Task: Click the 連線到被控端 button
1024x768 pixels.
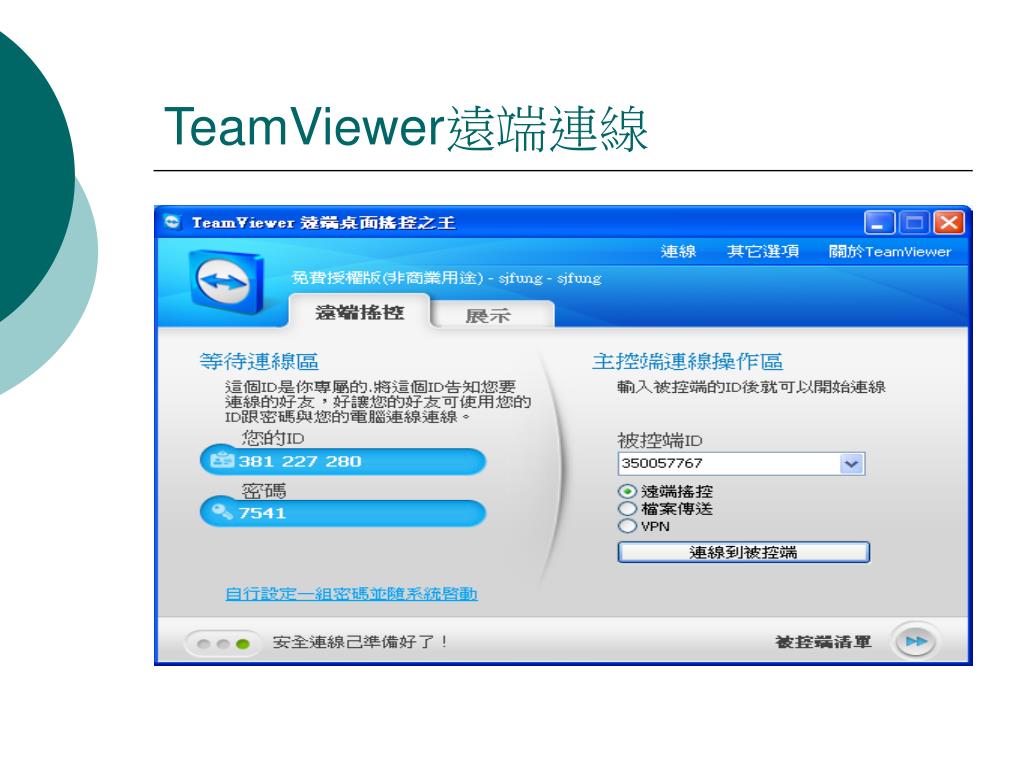Action: coord(743,552)
